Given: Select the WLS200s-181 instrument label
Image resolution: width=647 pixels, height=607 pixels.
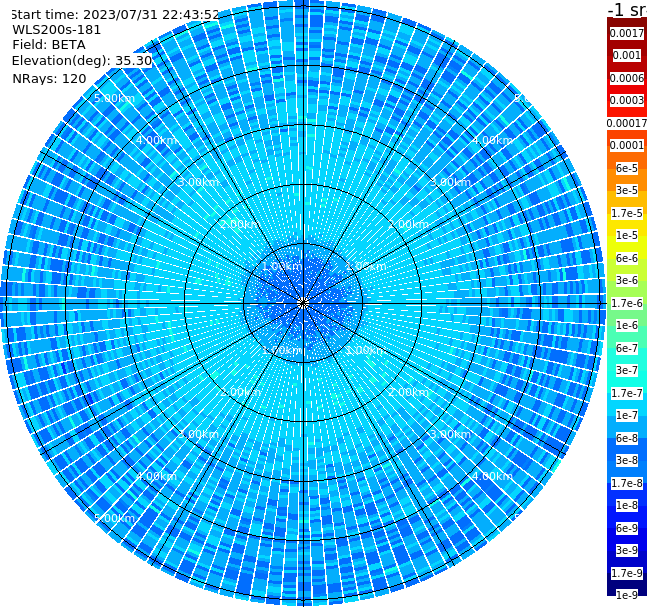Looking at the screenshot, I should (x=57, y=30).
